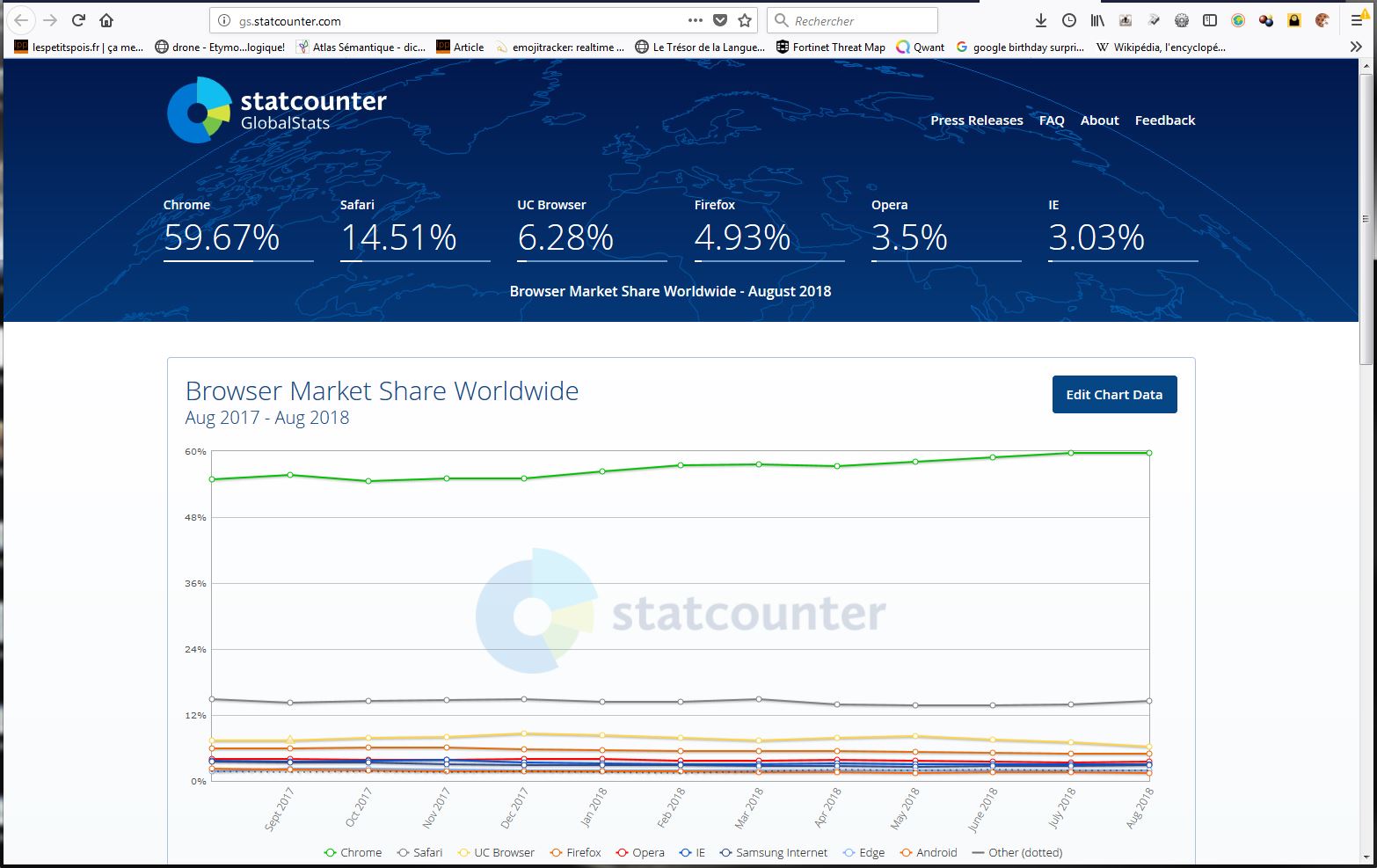Viewport: 1377px width, 868px height.
Task: Open the FAQ navigation item
Action: coord(1052,120)
